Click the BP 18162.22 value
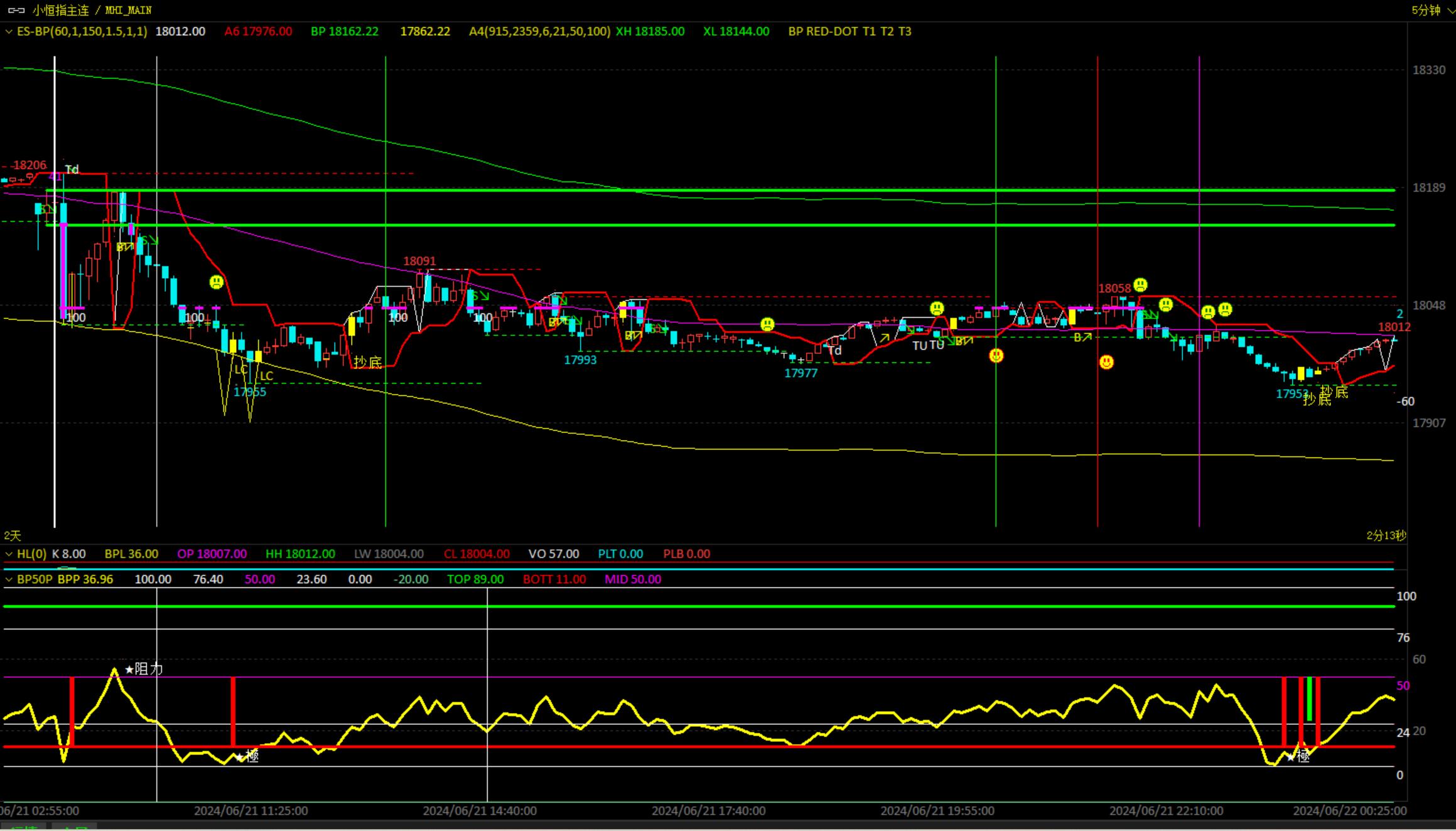 (x=345, y=31)
